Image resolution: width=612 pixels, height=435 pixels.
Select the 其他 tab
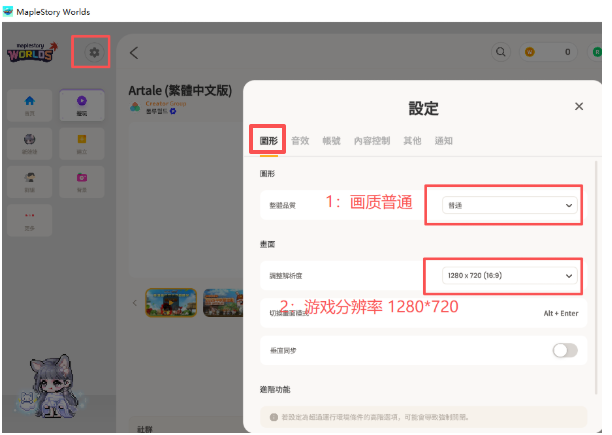pyautogui.click(x=412, y=141)
